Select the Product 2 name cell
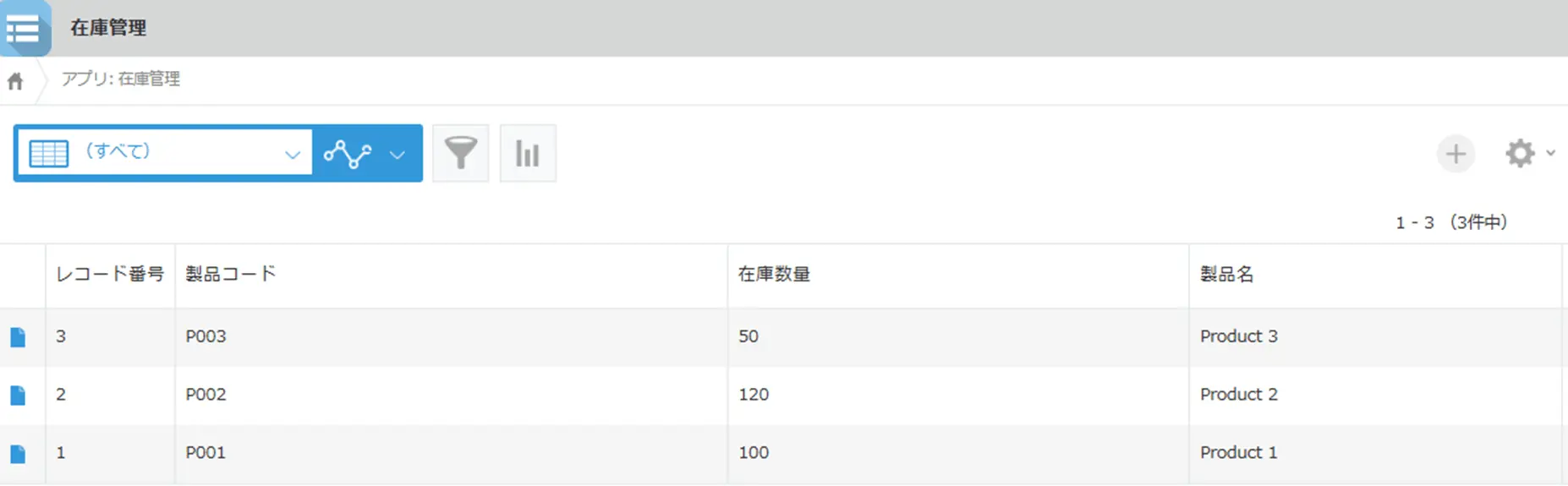 pyautogui.click(x=1238, y=394)
